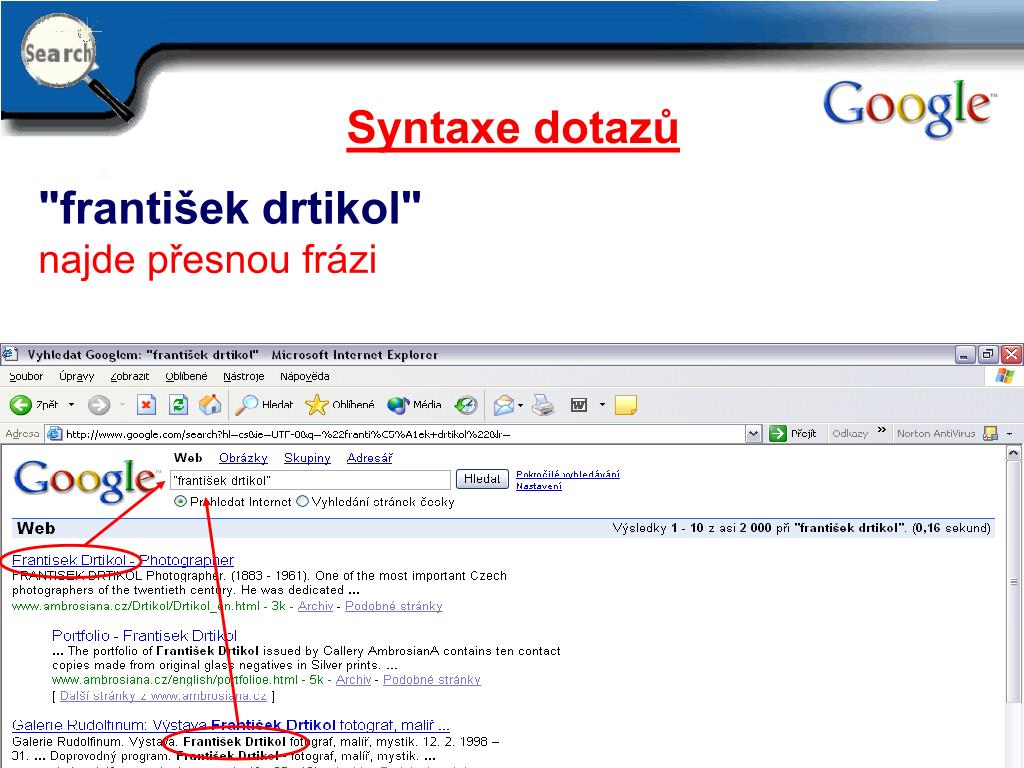Screen dimensions: 1024x768
Task: Open the Oblíbené menu
Action: click(186, 377)
